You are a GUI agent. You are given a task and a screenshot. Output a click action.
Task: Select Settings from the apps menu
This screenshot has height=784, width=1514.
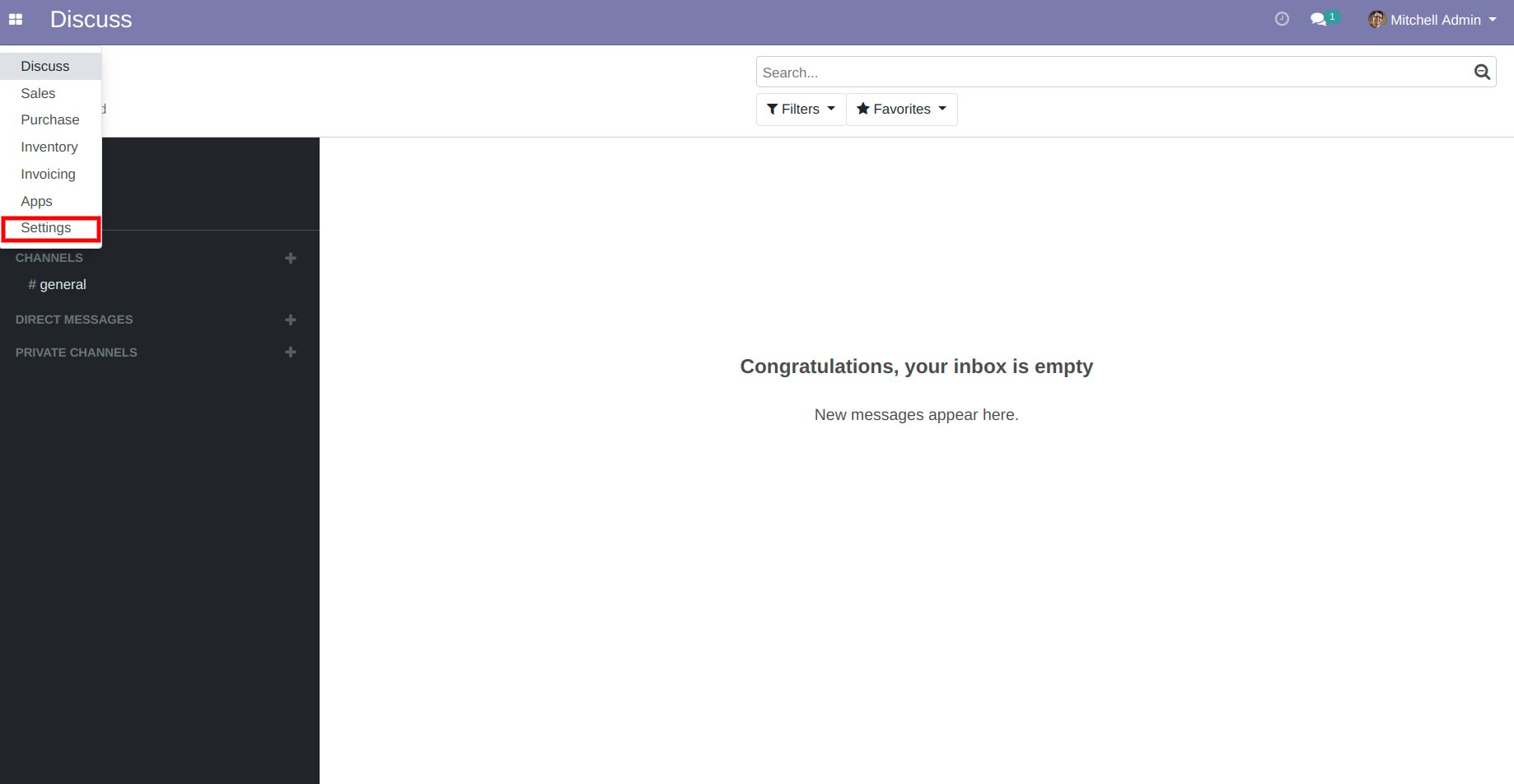(46, 228)
